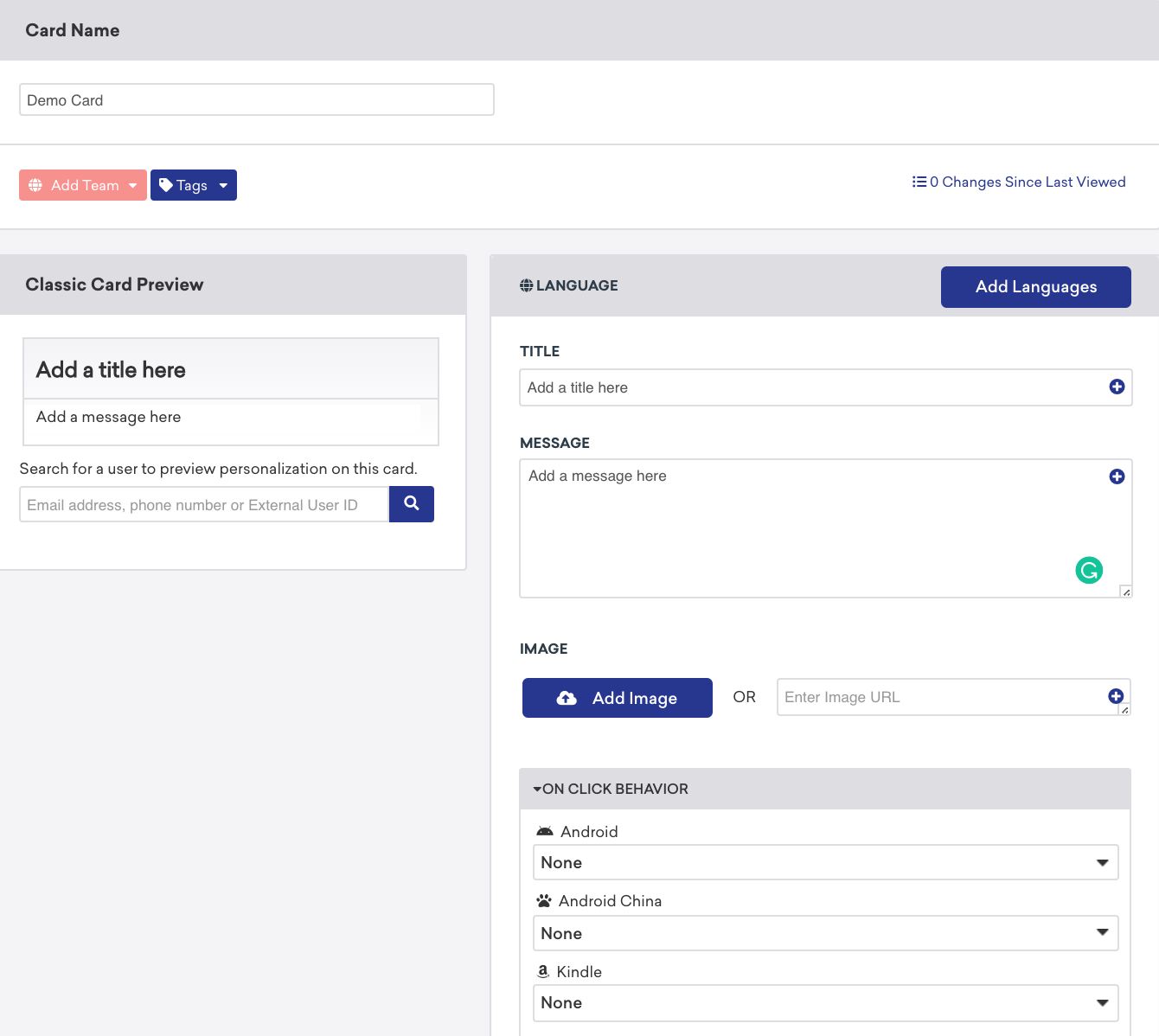
Task: Click the plus icon in the Title field
Action: tap(1117, 387)
